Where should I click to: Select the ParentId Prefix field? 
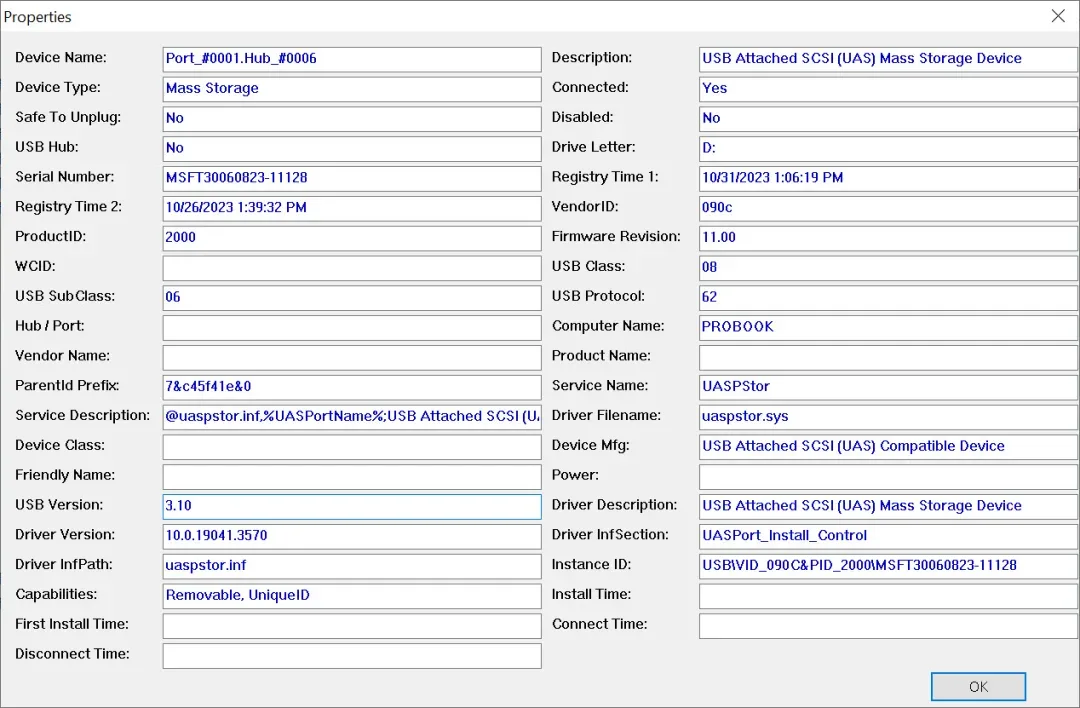pos(351,387)
